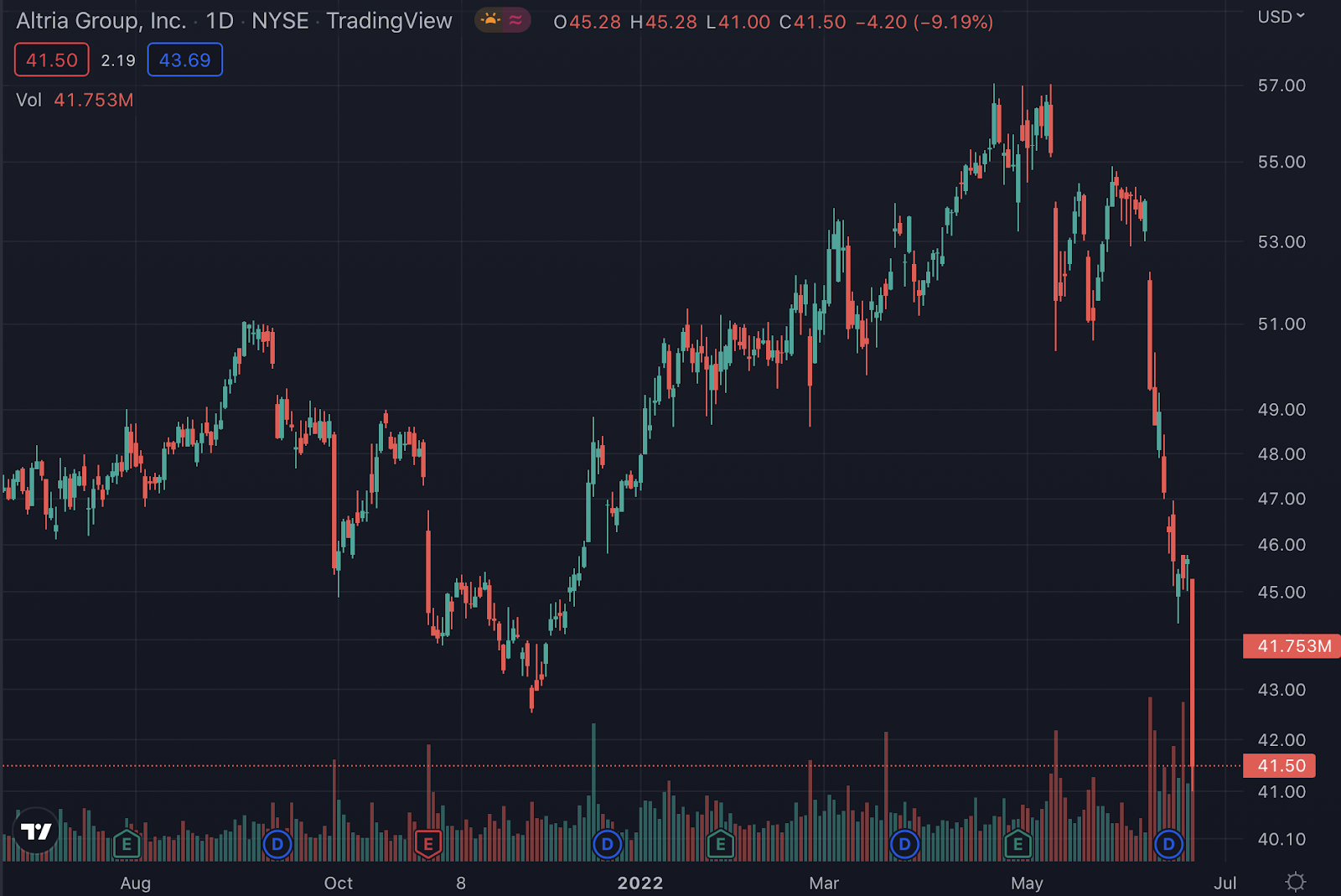Click the Oct label on time axis
The image size is (1341, 896).
click(339, 883)
